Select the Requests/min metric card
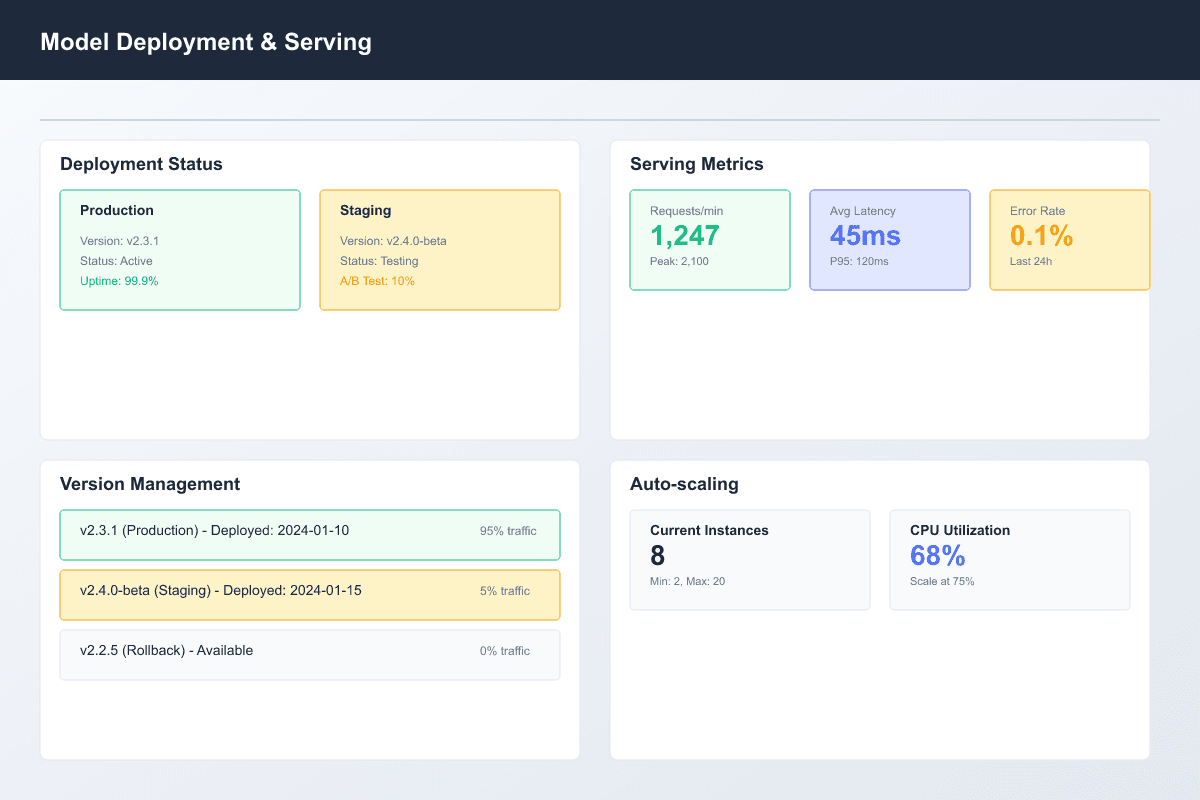Screen dimensions: 1200x800 tap(710, 240)
